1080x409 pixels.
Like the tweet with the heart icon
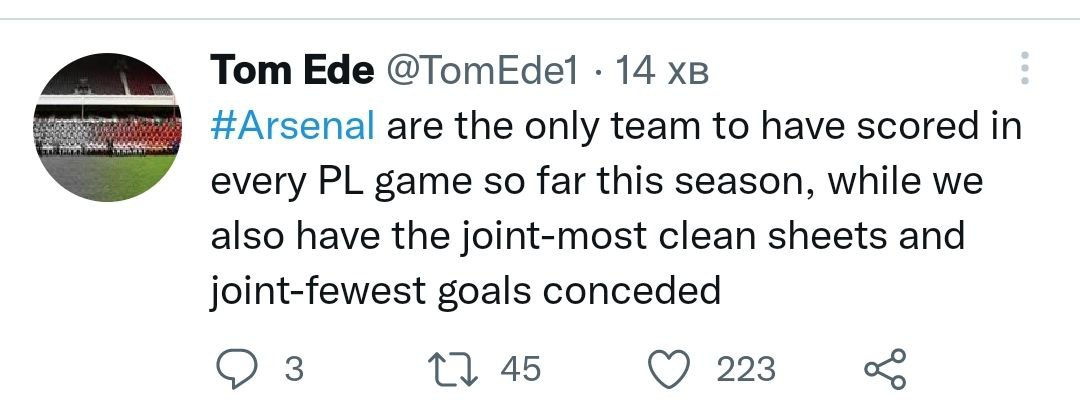[x=669, y=369]
